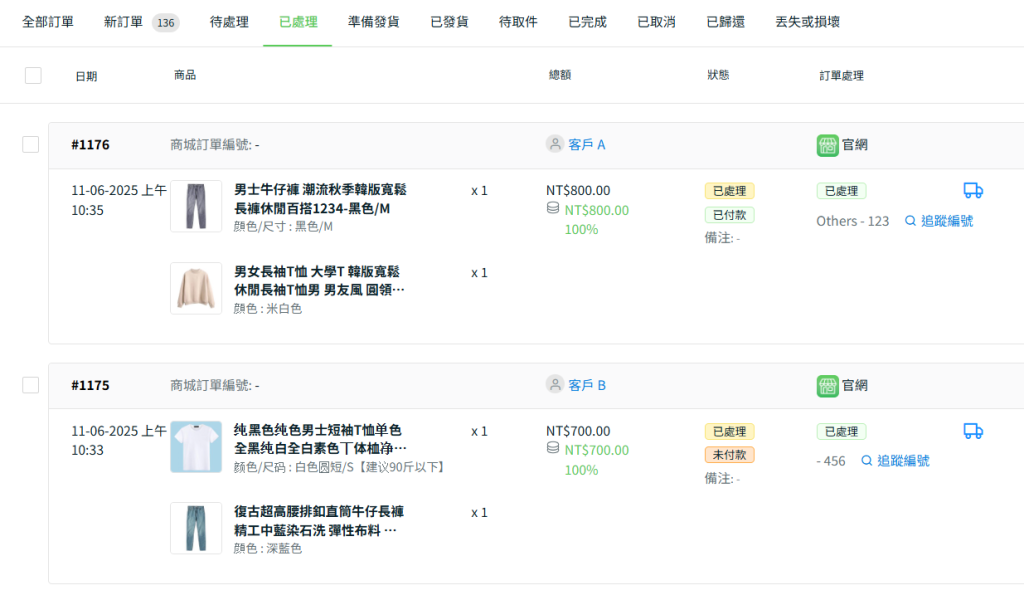Click 追蹤編號 link next to - 456

point(895,461)
